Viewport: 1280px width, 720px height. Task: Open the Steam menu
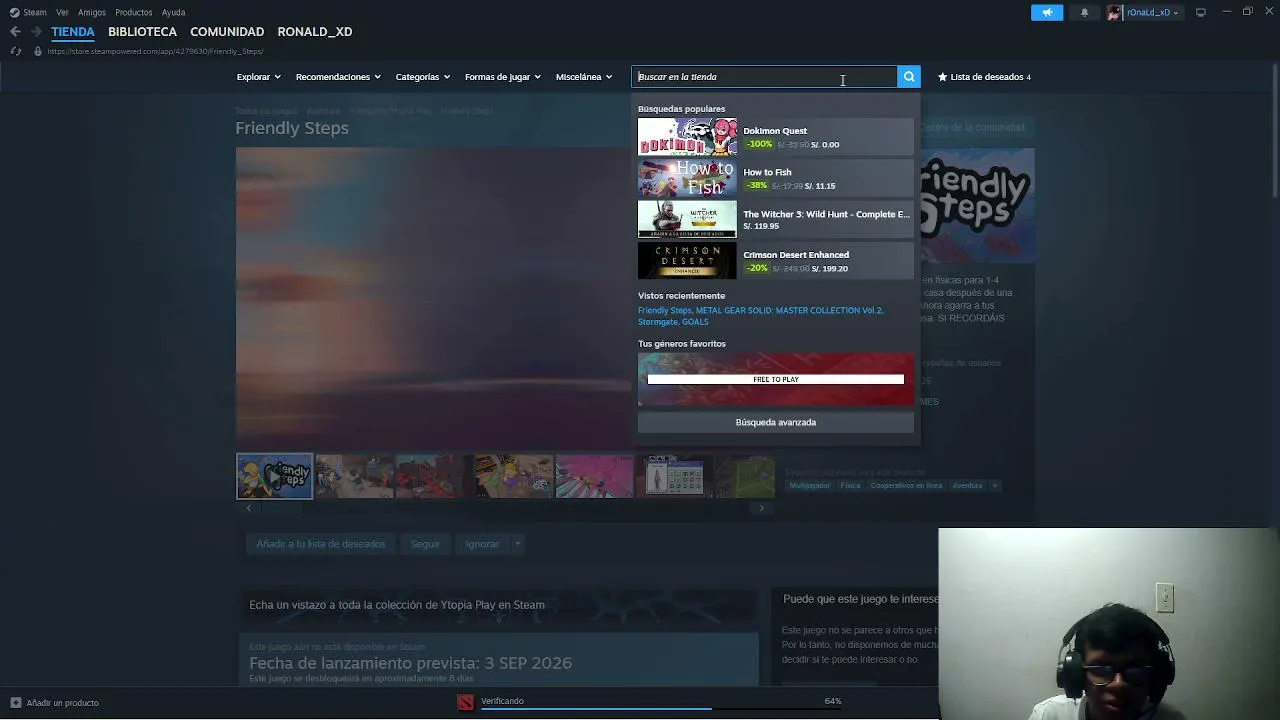[35, 12]
